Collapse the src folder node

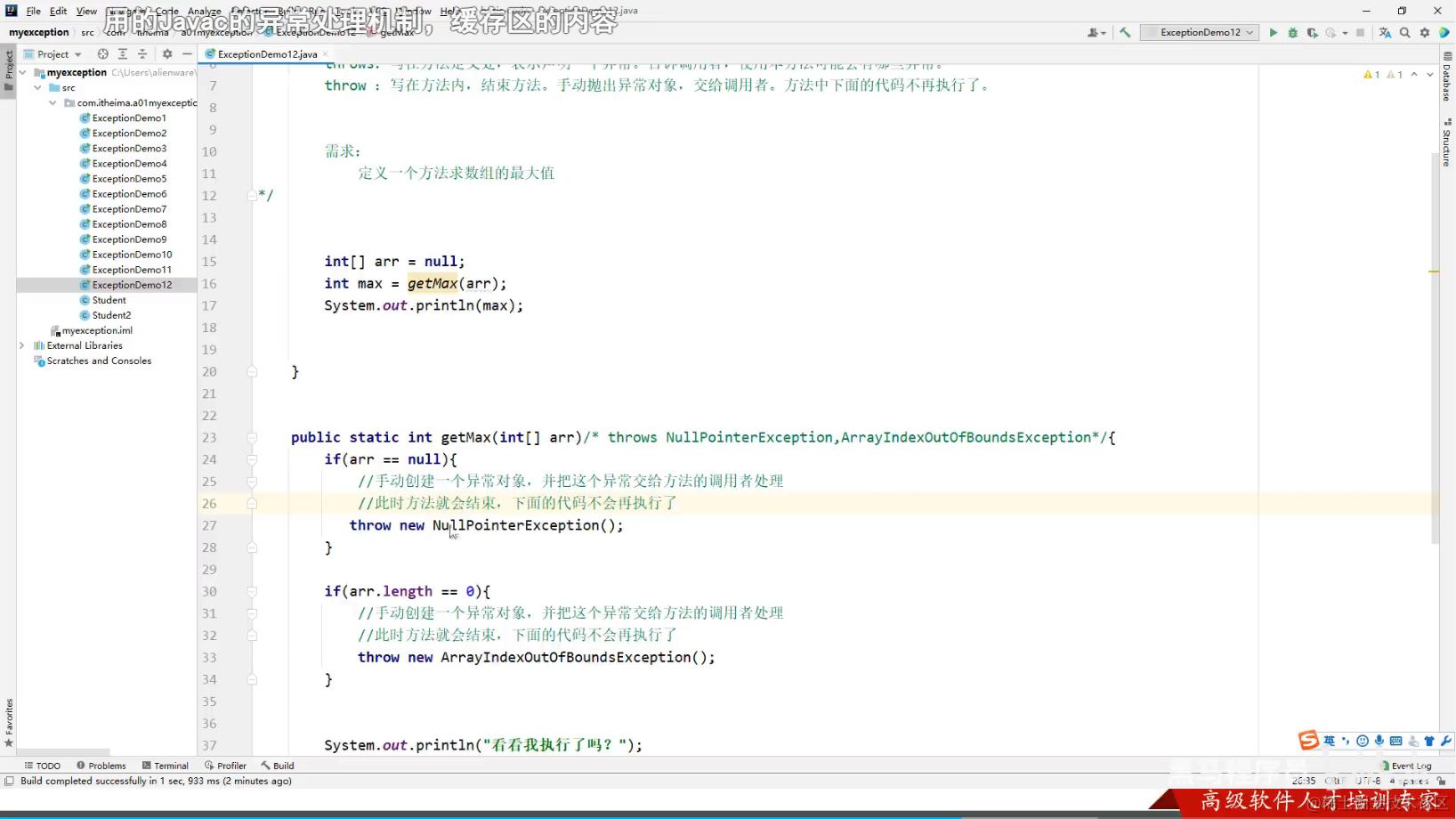[37, 88]
